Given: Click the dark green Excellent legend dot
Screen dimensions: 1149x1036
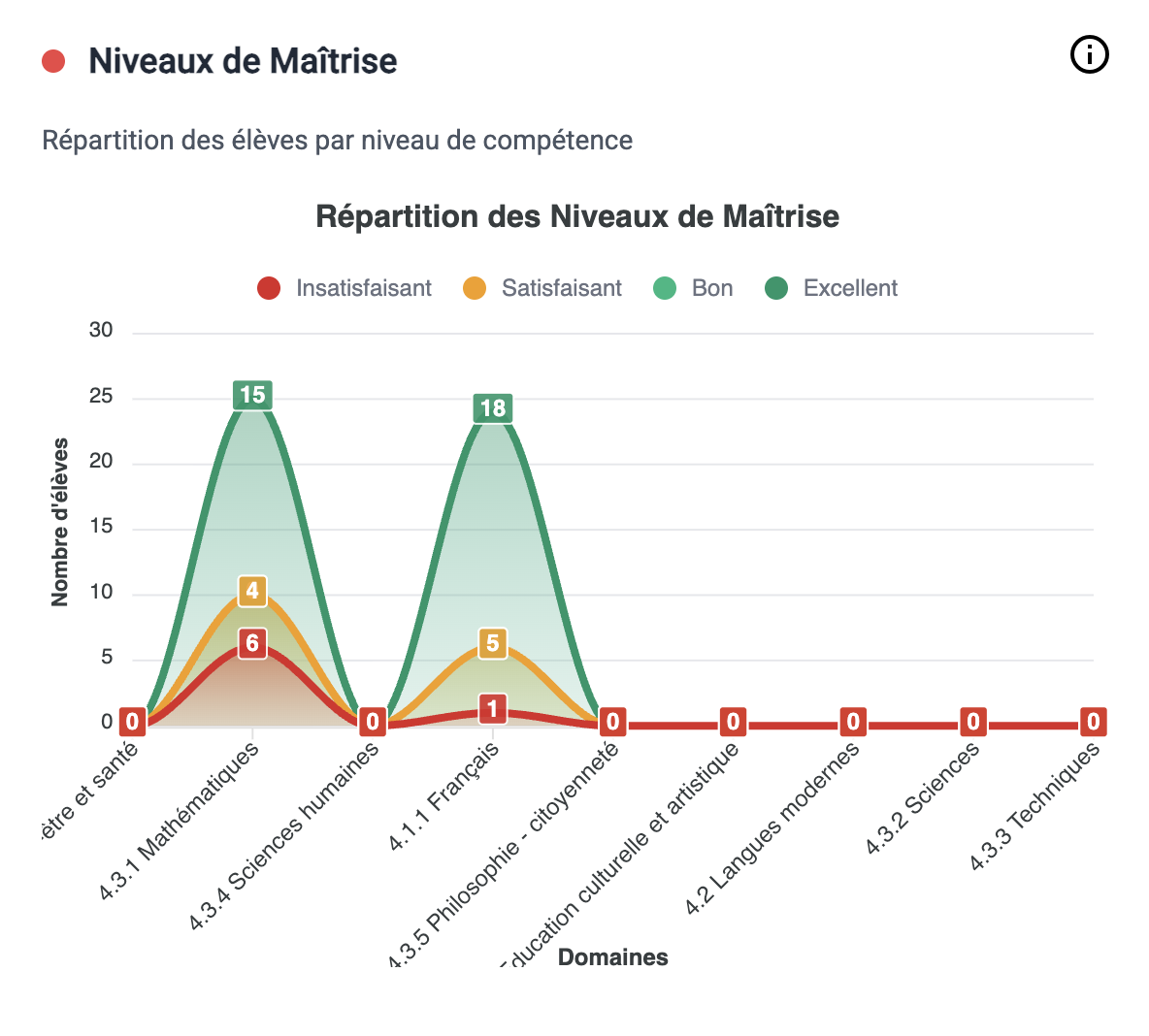Looking at the screenshot, I should point(777,288).
